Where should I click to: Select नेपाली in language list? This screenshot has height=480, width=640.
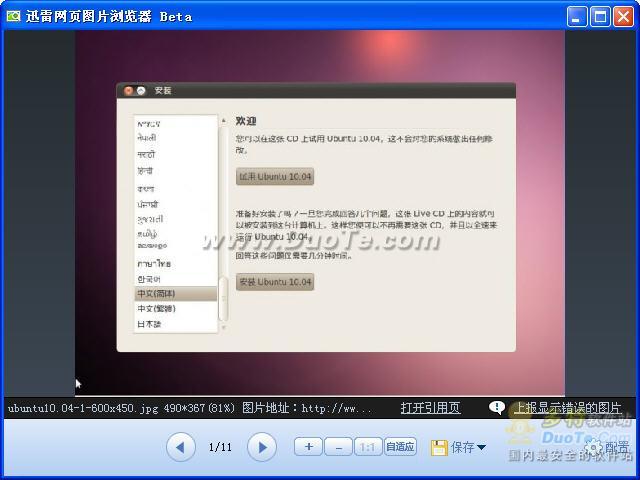click(x=176, y=138)
